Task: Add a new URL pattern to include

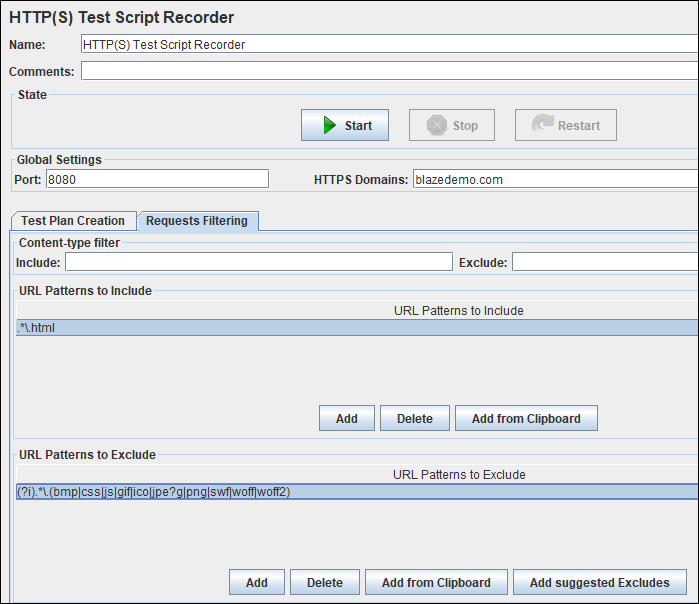Action: coord(346,418)
